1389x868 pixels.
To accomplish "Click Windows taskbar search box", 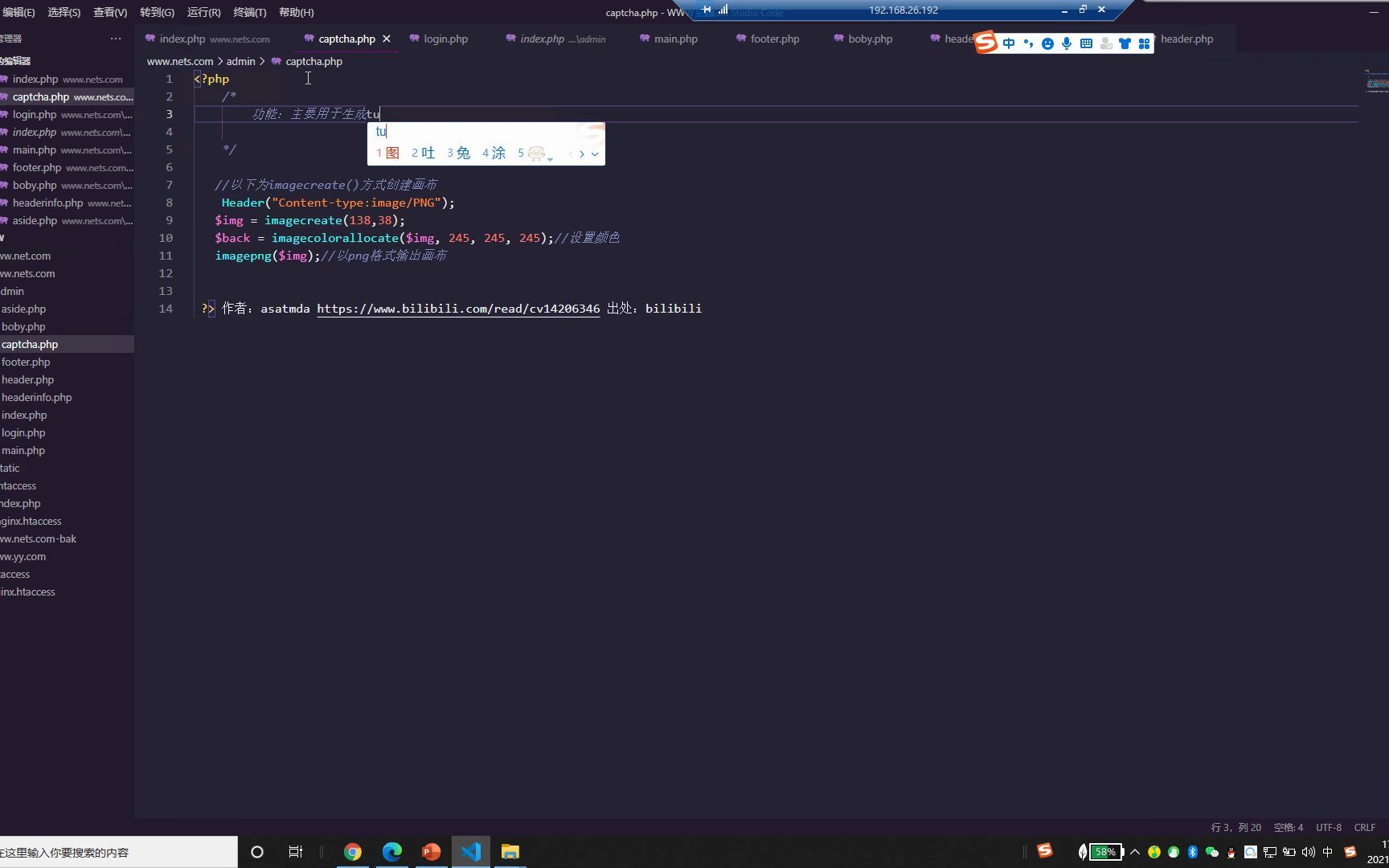I will tap(119, 852).
